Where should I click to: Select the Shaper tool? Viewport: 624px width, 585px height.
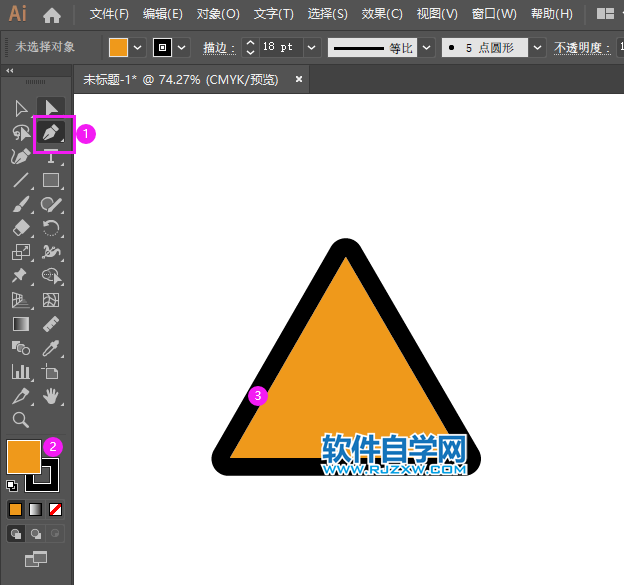tap(51, 204)
